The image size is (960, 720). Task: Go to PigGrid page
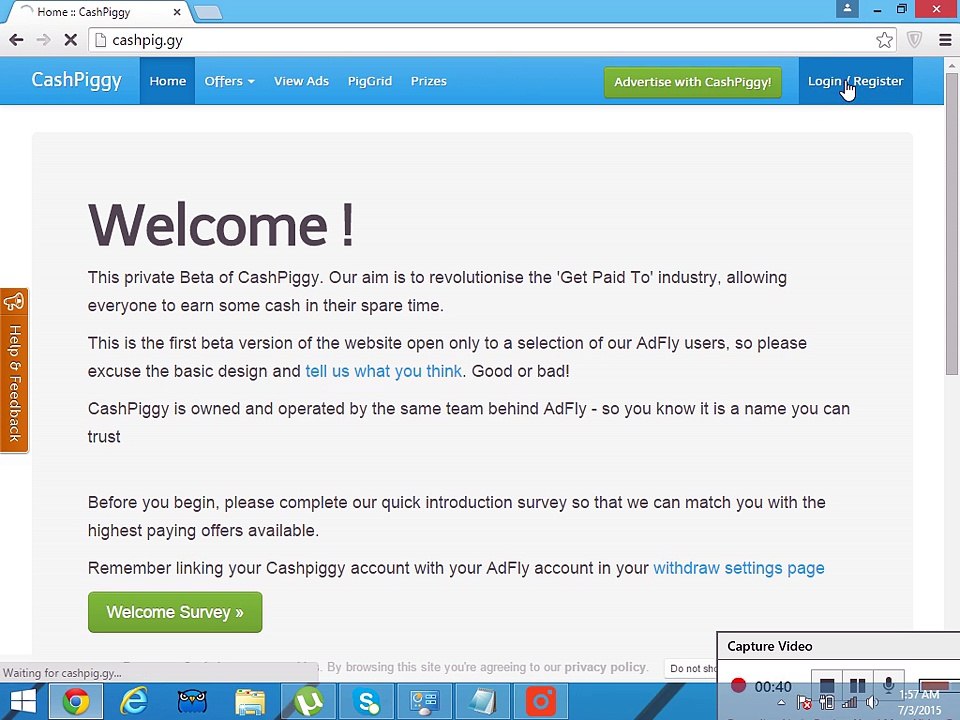[x=370, y=81]
